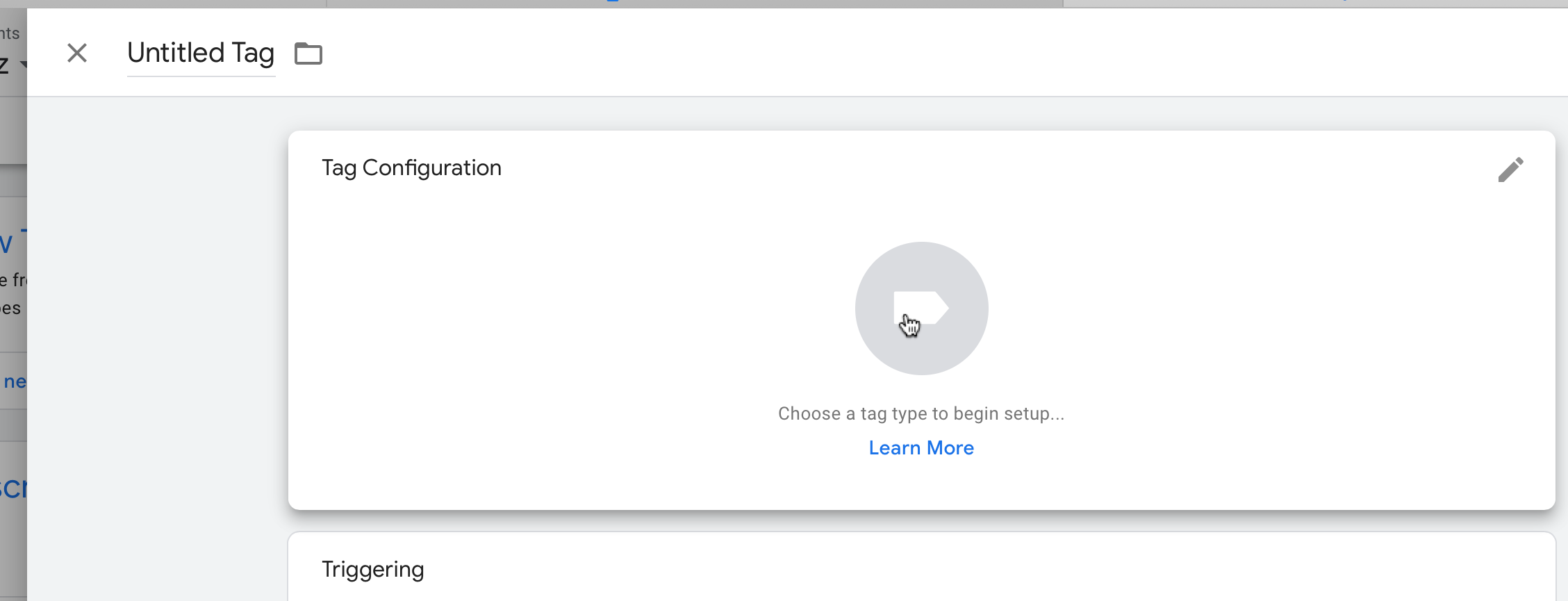
Task: Rename the tag in the Untitled Tag field
Action: pos(201,53)
